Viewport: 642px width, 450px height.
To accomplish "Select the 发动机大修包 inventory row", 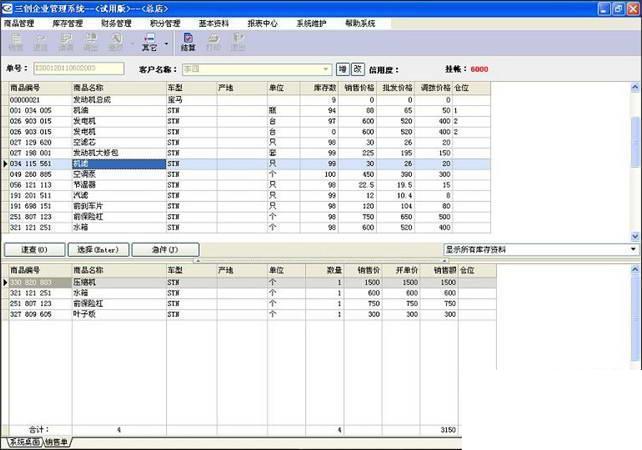I will click(x=249, y=153).
